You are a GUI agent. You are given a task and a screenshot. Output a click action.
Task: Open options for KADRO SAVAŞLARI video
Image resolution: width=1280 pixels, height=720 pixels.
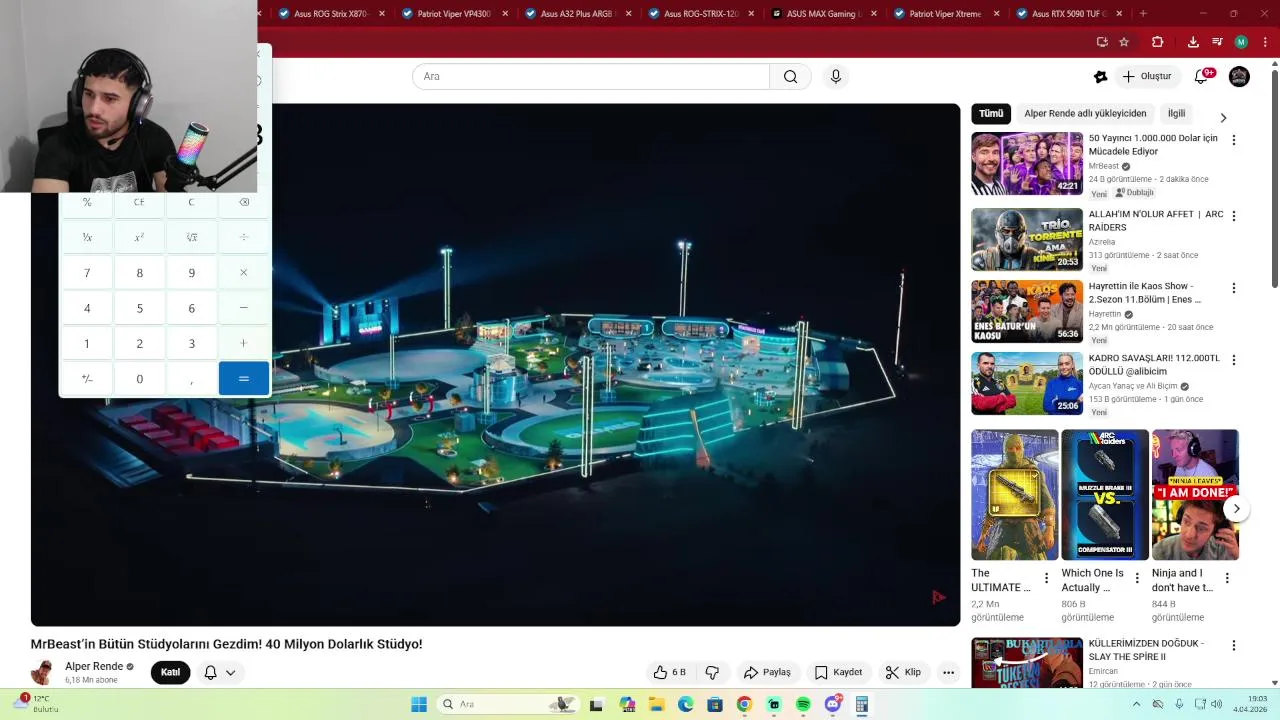click(x=1233, y=360)
